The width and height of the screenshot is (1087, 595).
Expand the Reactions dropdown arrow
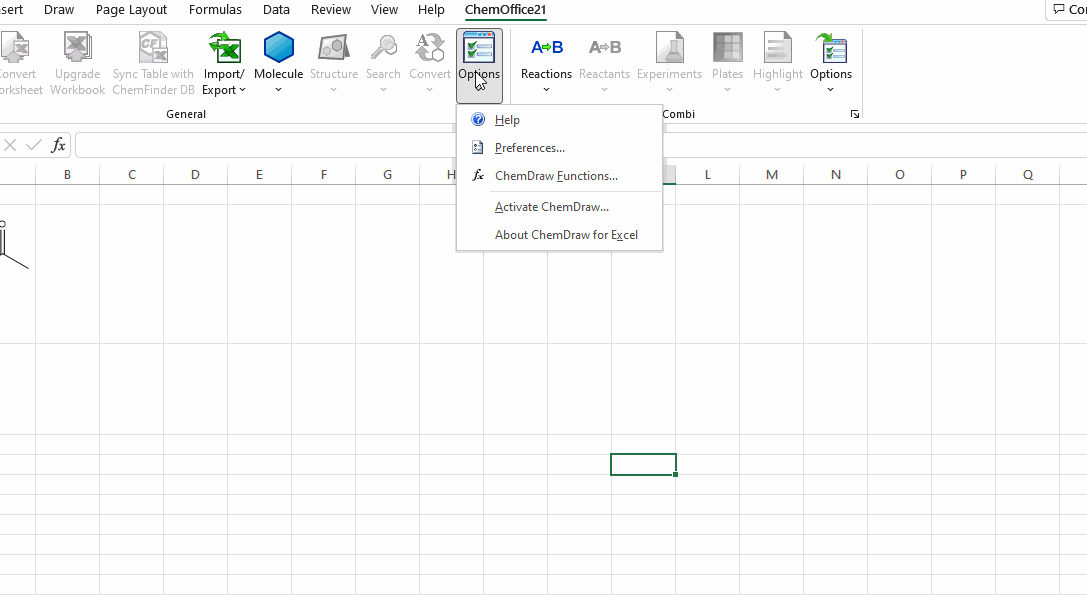coord(546,90)
